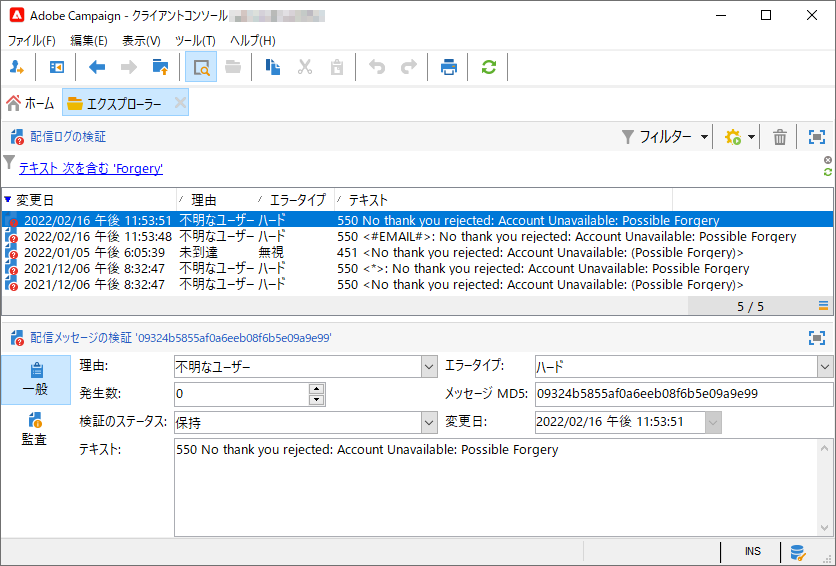
Task: Click the disconnect user toolbar icon
Action: (x=17, y=67)
